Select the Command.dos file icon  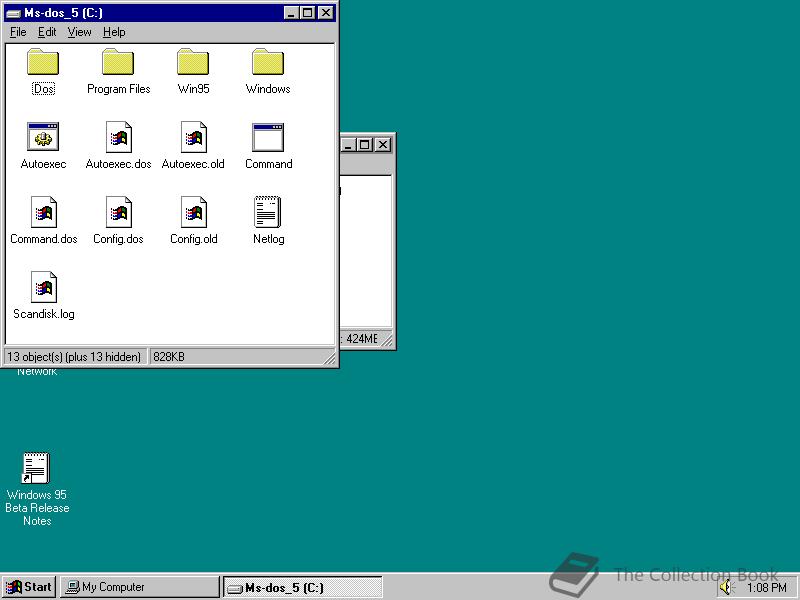(43, 212)
